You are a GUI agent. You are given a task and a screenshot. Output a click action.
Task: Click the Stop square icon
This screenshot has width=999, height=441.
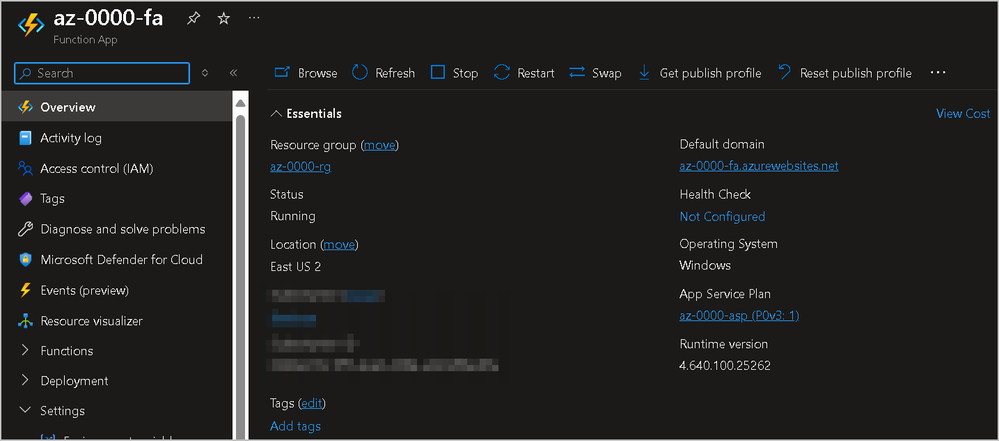(x=438, y=73)
